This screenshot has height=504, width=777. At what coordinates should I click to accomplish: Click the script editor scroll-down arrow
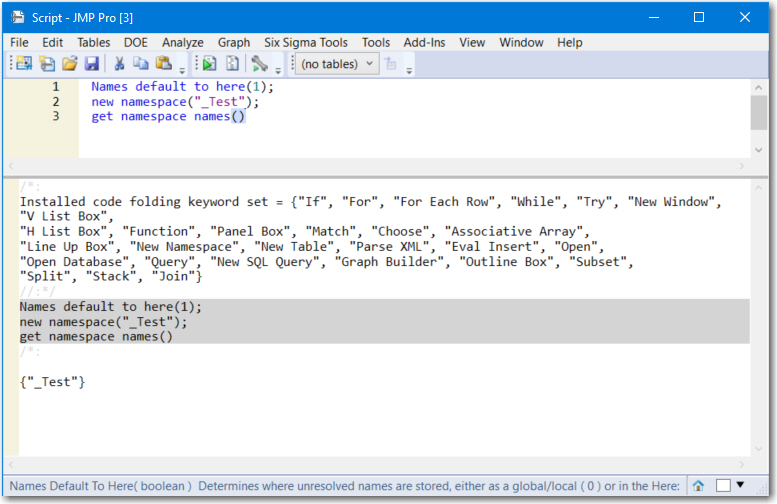point(758,150)
